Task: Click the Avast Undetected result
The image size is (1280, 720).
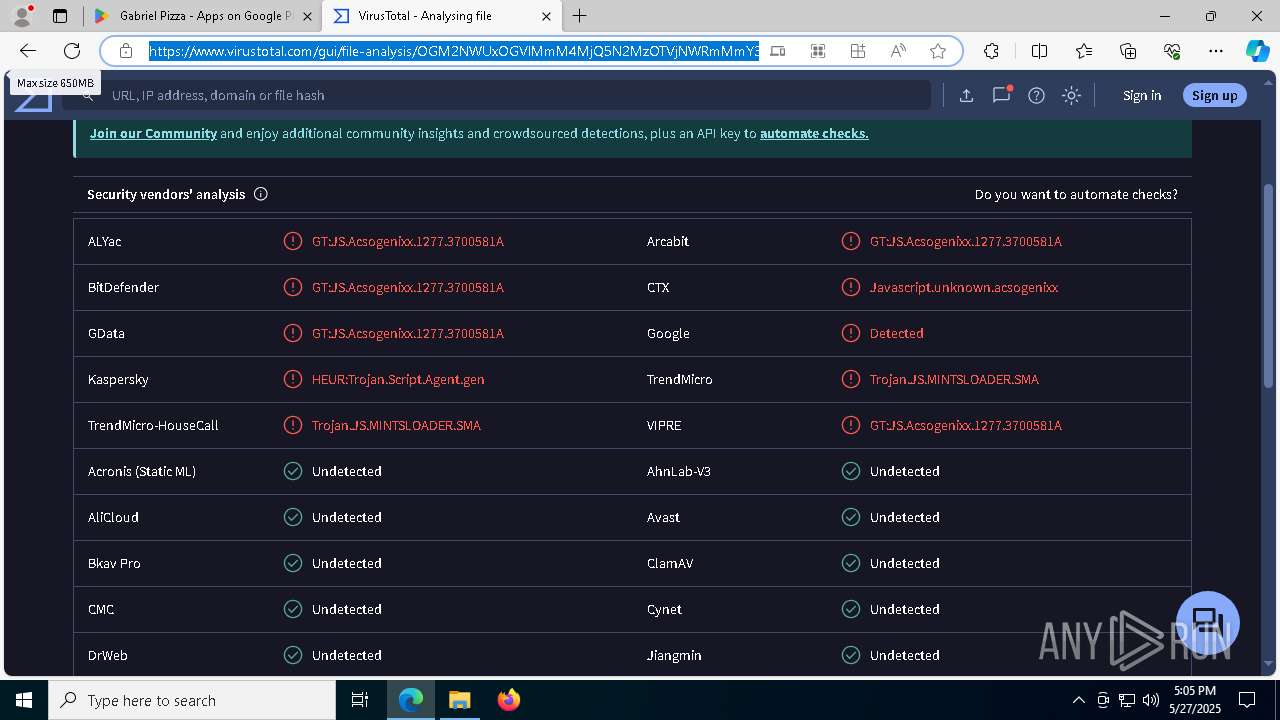Action: click(905, 517)
